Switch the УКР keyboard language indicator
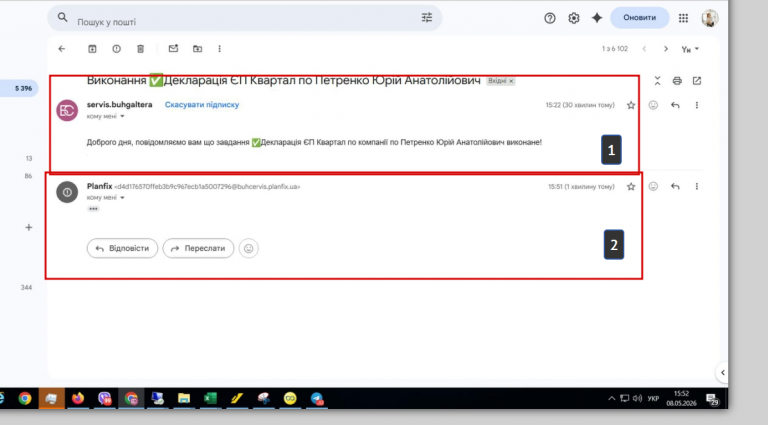Viewport: 768px width, 425px height. click(x=653, y=399)
